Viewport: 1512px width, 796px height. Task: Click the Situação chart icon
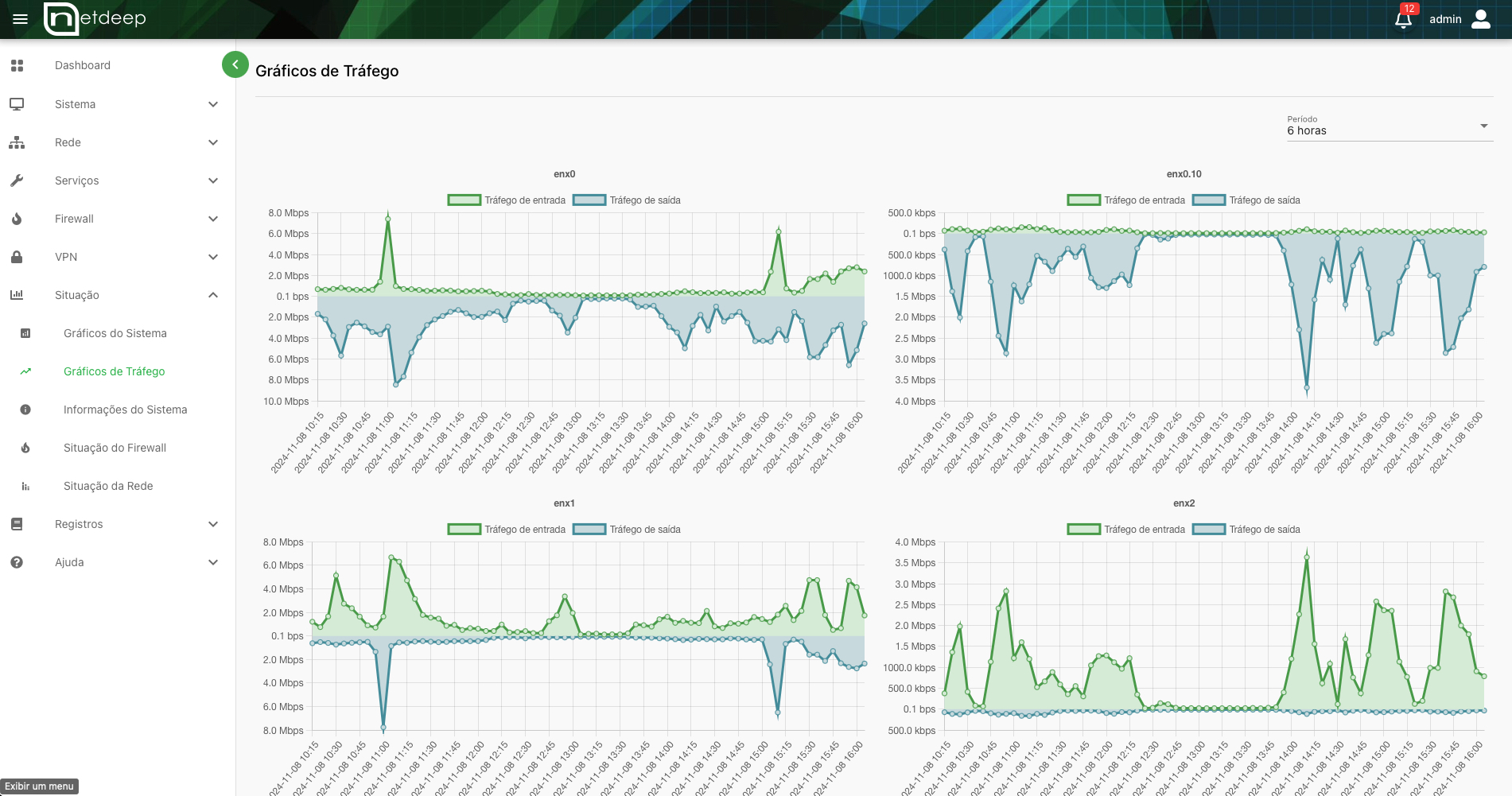(17, 295)
